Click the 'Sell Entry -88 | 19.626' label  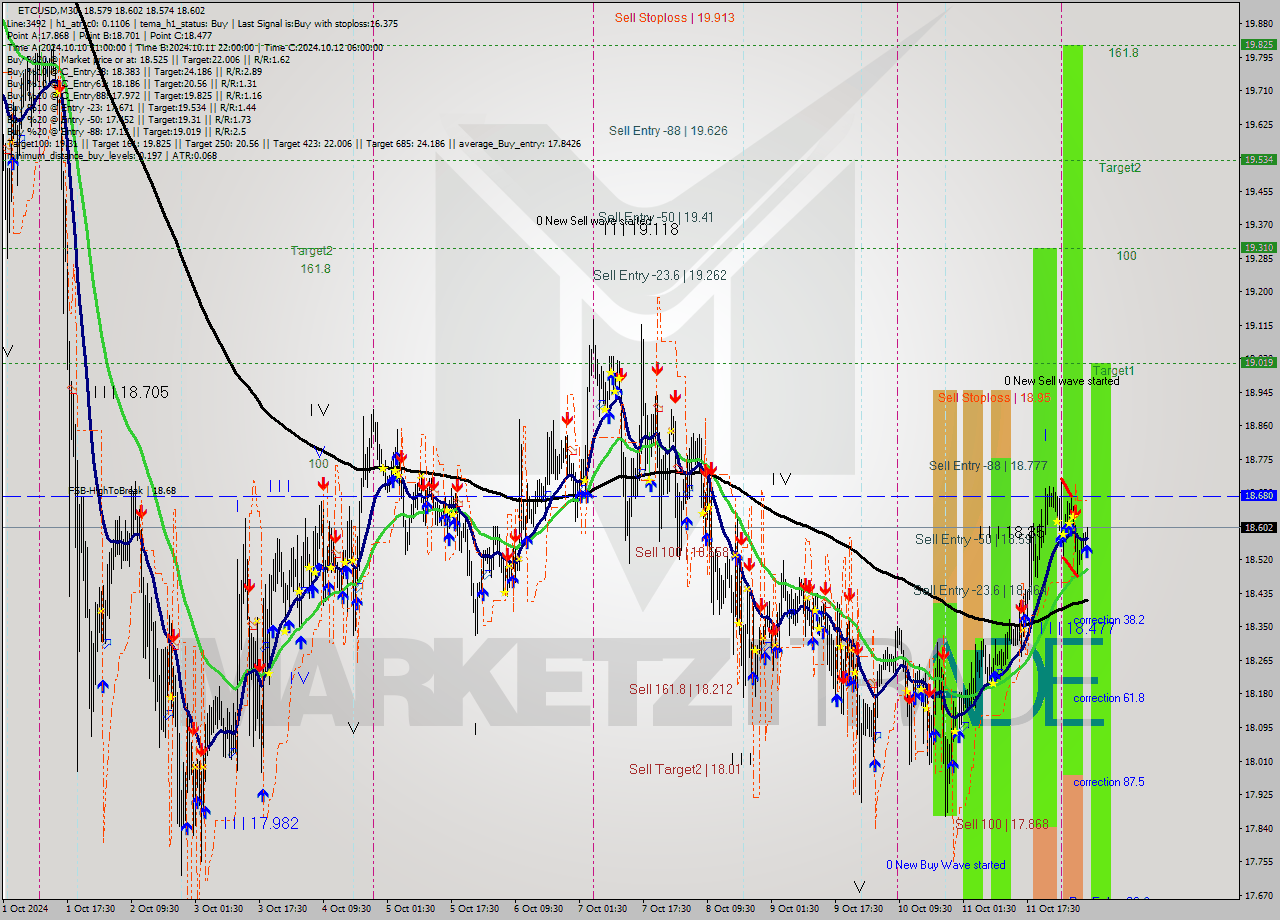click(x=668, y=130)
